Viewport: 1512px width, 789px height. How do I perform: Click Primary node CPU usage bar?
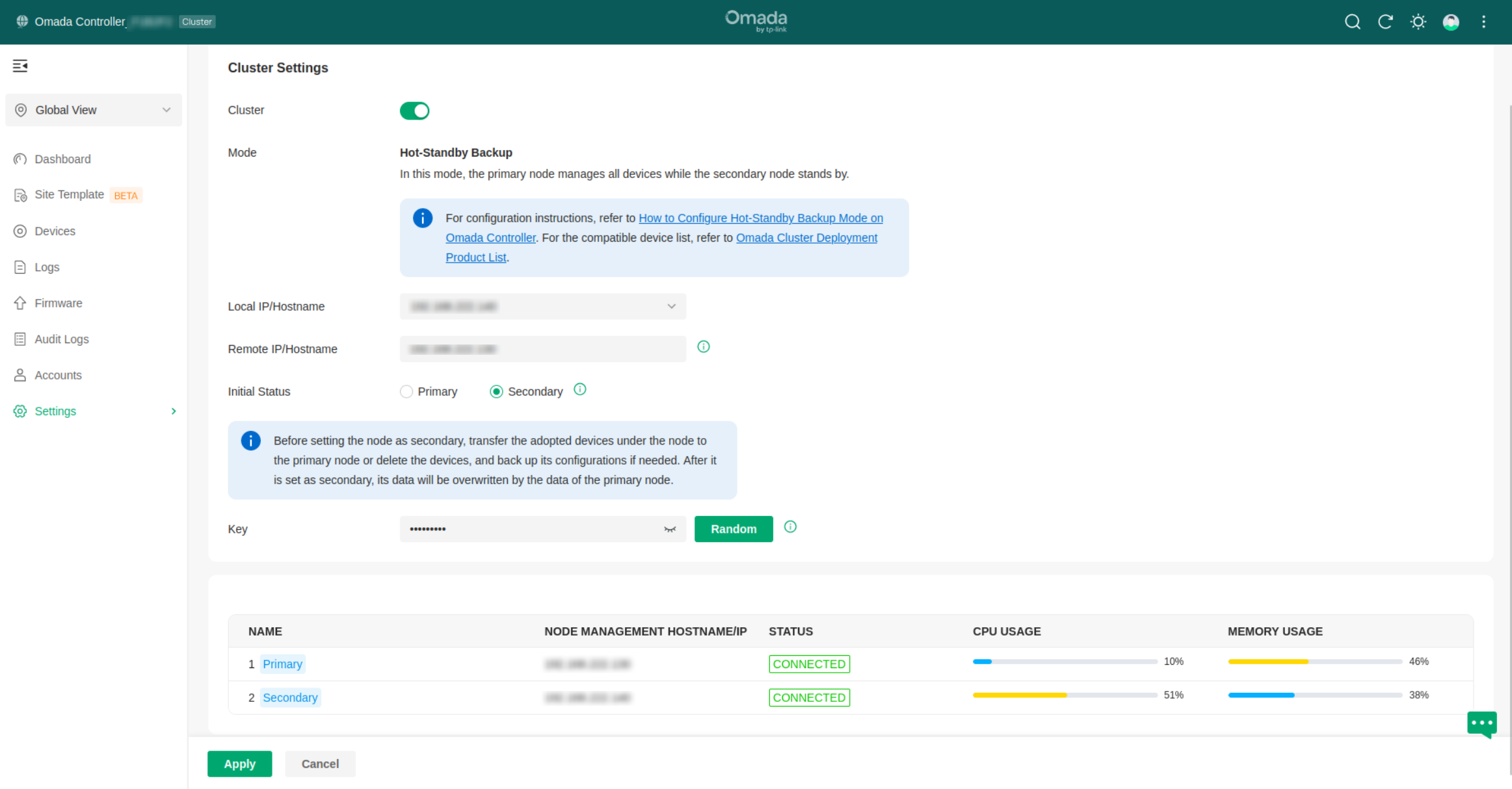[1065, 662]
